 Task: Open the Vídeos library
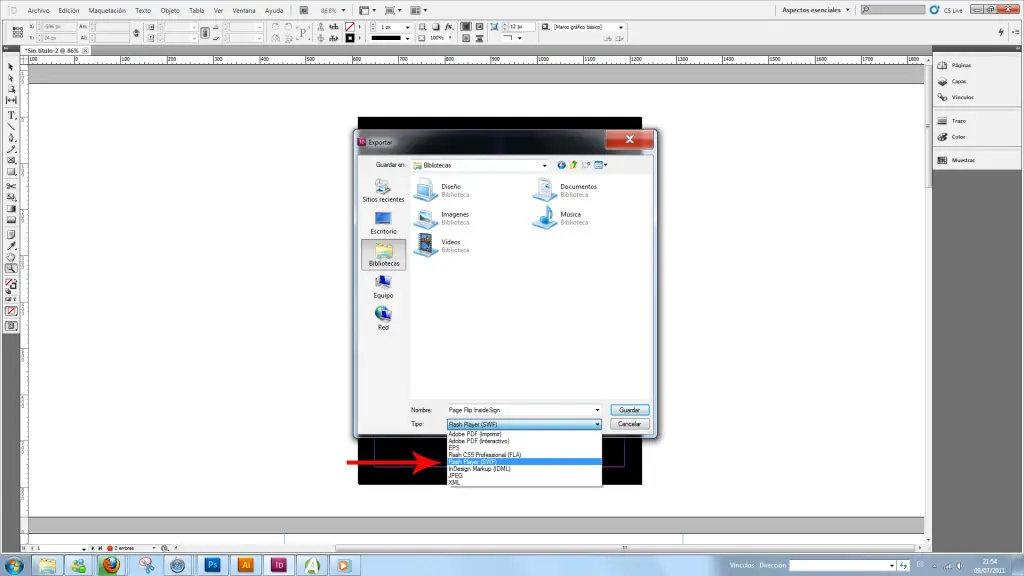point(442,246)
